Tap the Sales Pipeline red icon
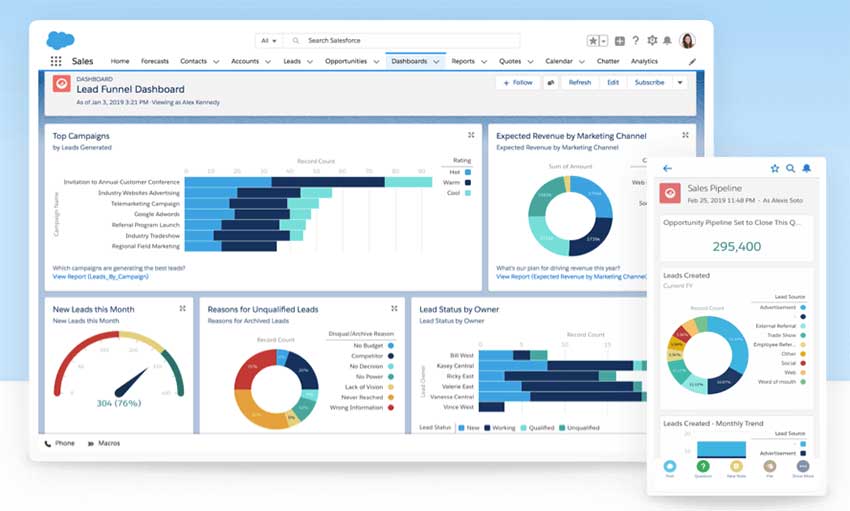 670,193
